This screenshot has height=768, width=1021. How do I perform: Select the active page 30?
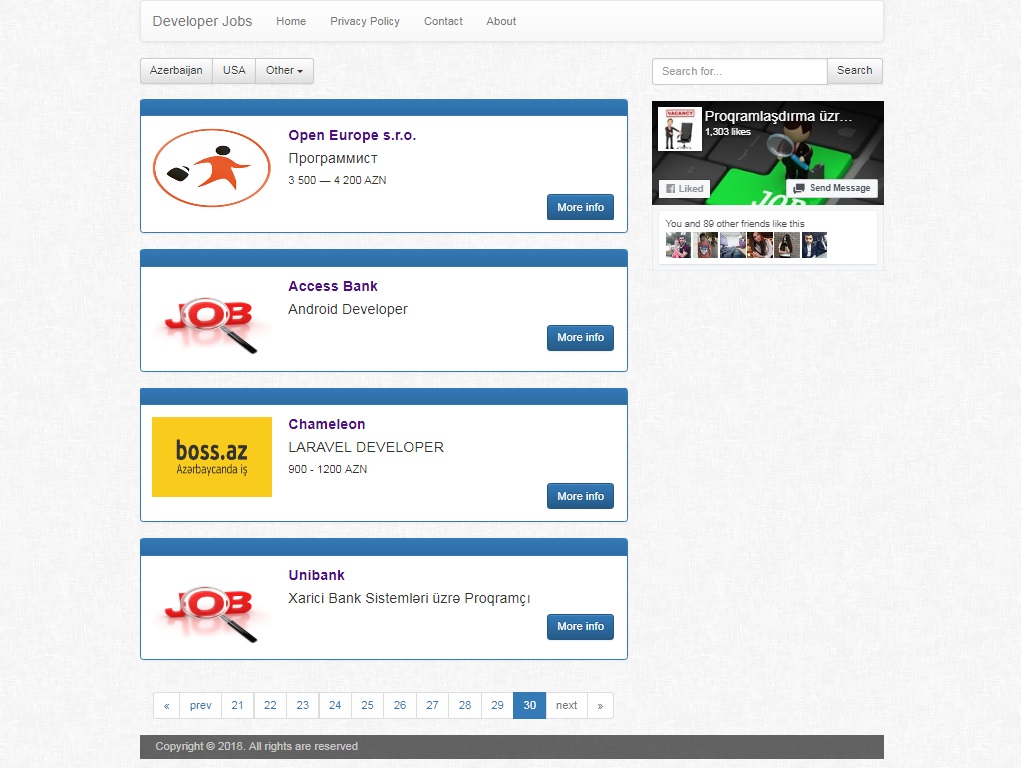click(x=530, y=705)
